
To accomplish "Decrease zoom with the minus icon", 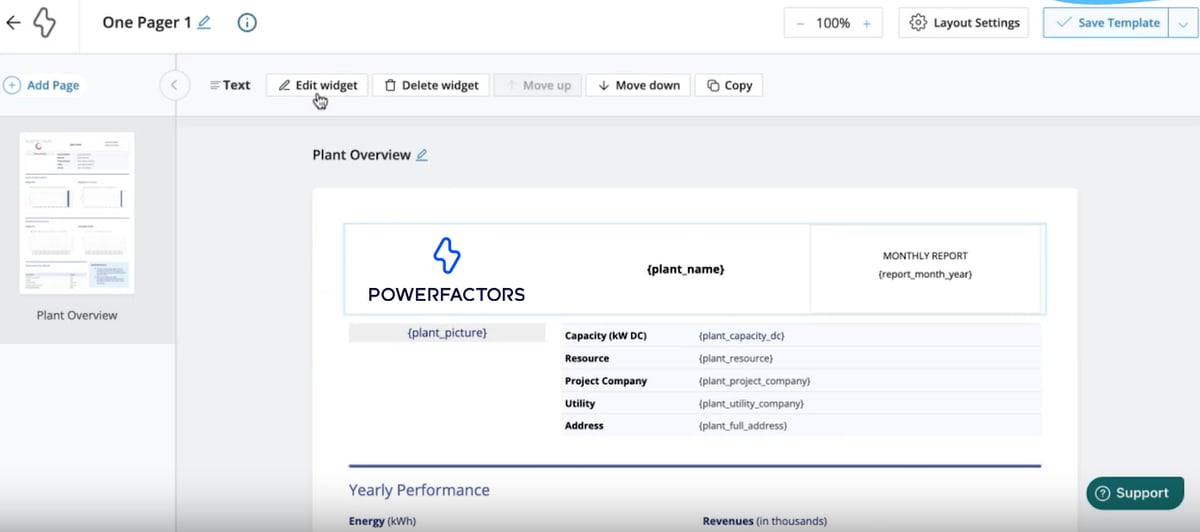I will point(800,23).
